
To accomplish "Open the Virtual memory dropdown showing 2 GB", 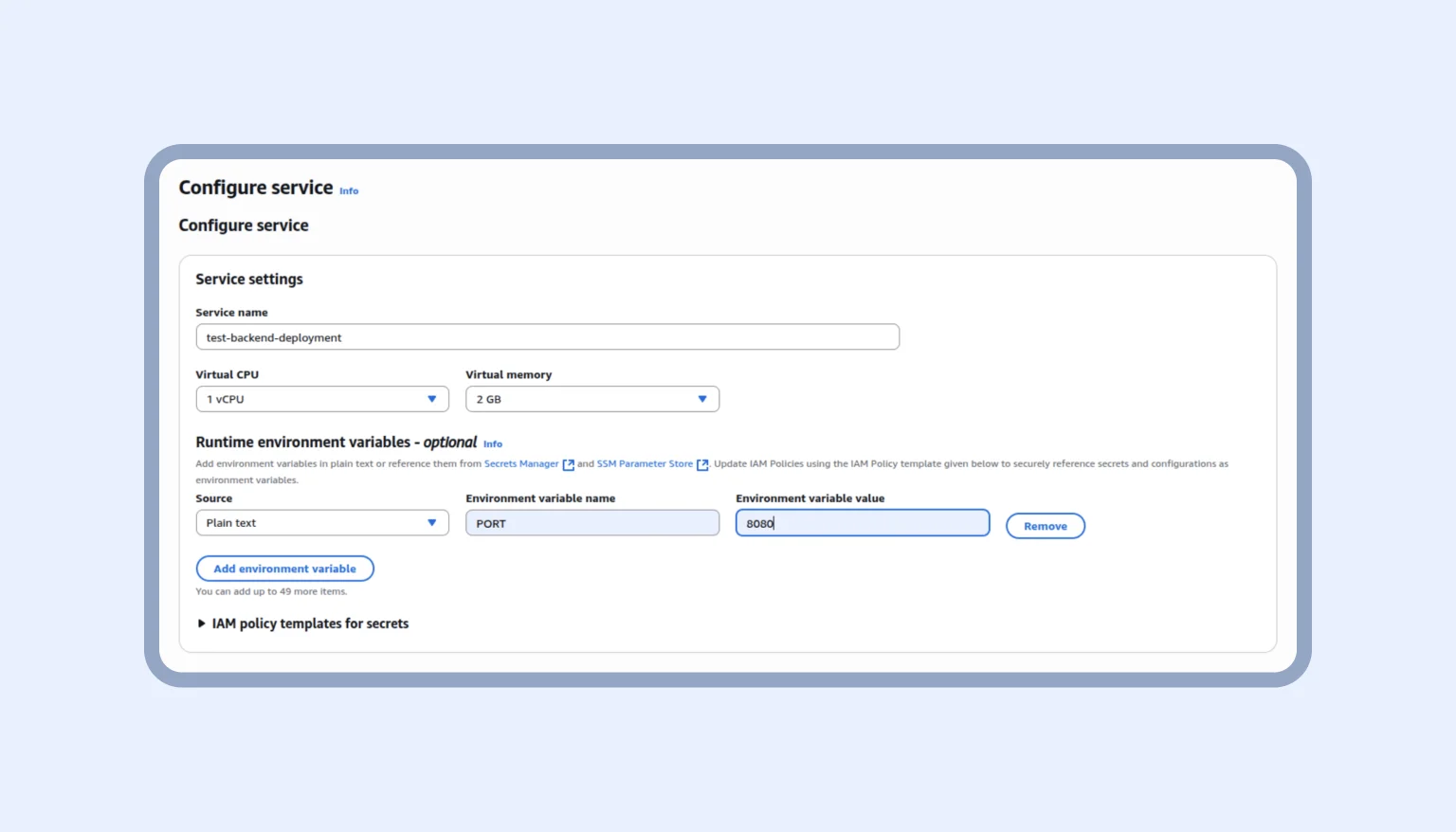I will pyautogui.click(x=591, y=399).
